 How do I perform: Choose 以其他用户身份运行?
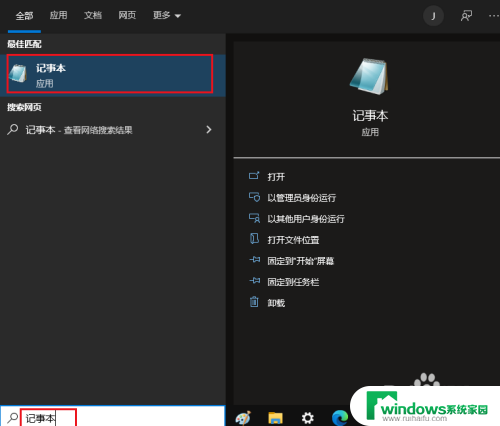(306, 219)
